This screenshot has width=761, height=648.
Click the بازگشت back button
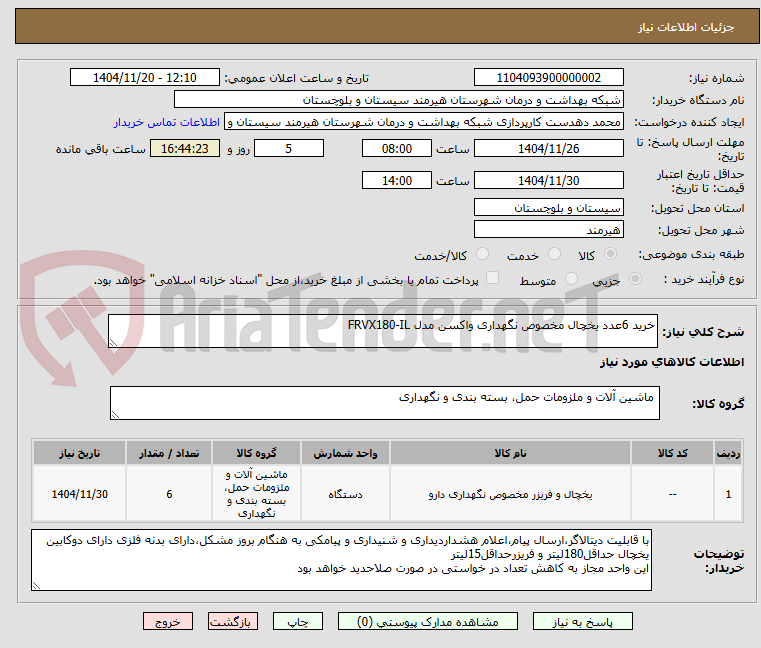pyautogui.click(x=233, y=621)
